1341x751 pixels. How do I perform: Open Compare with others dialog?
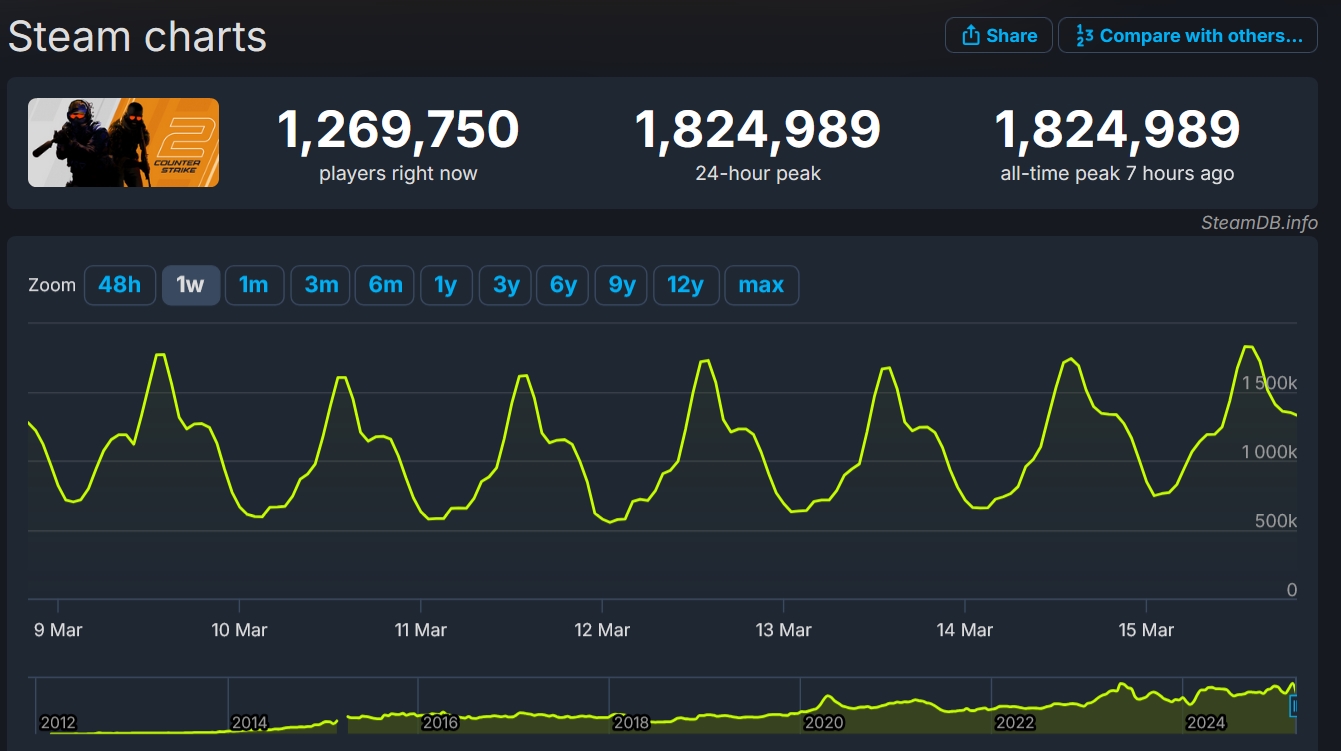(x=1188, y=36)
